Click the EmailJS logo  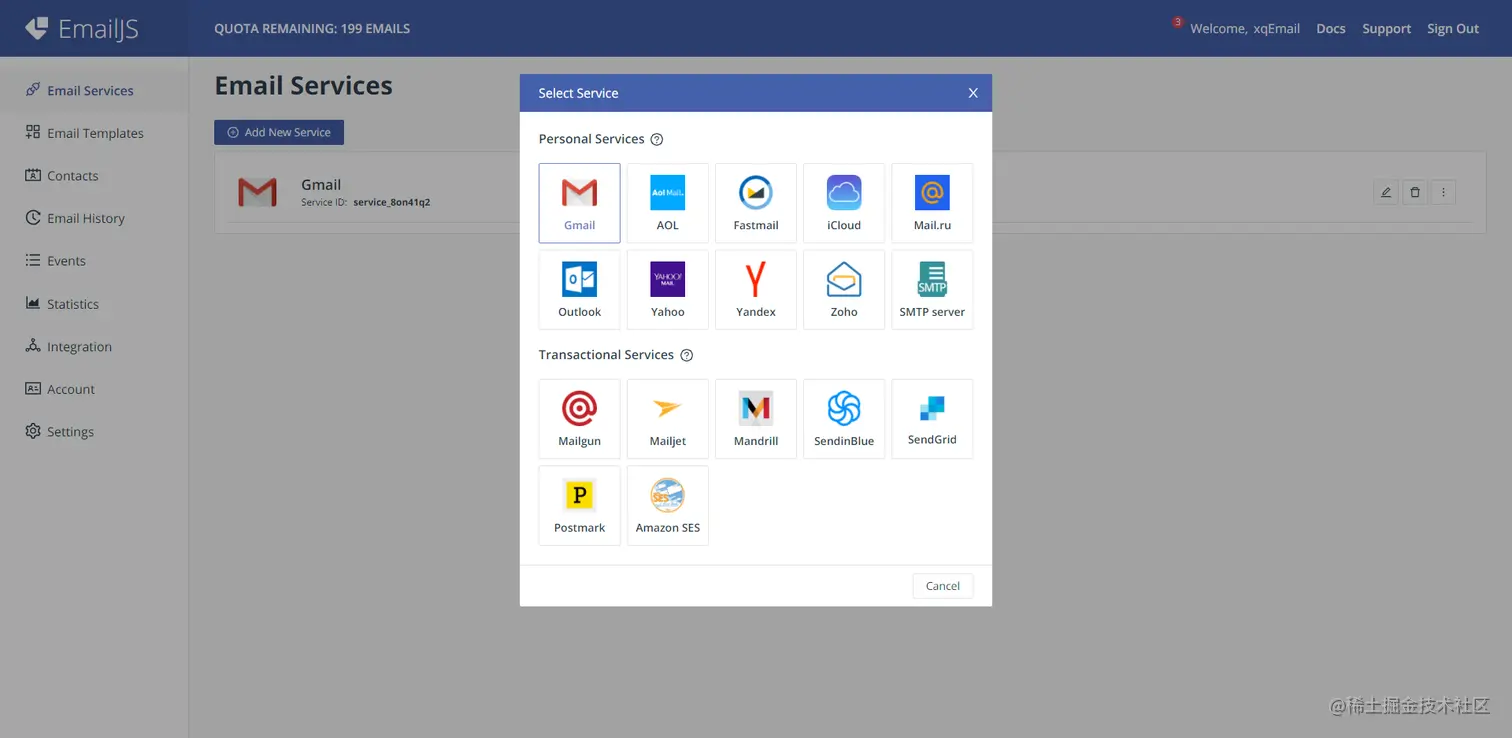(82, 29)
